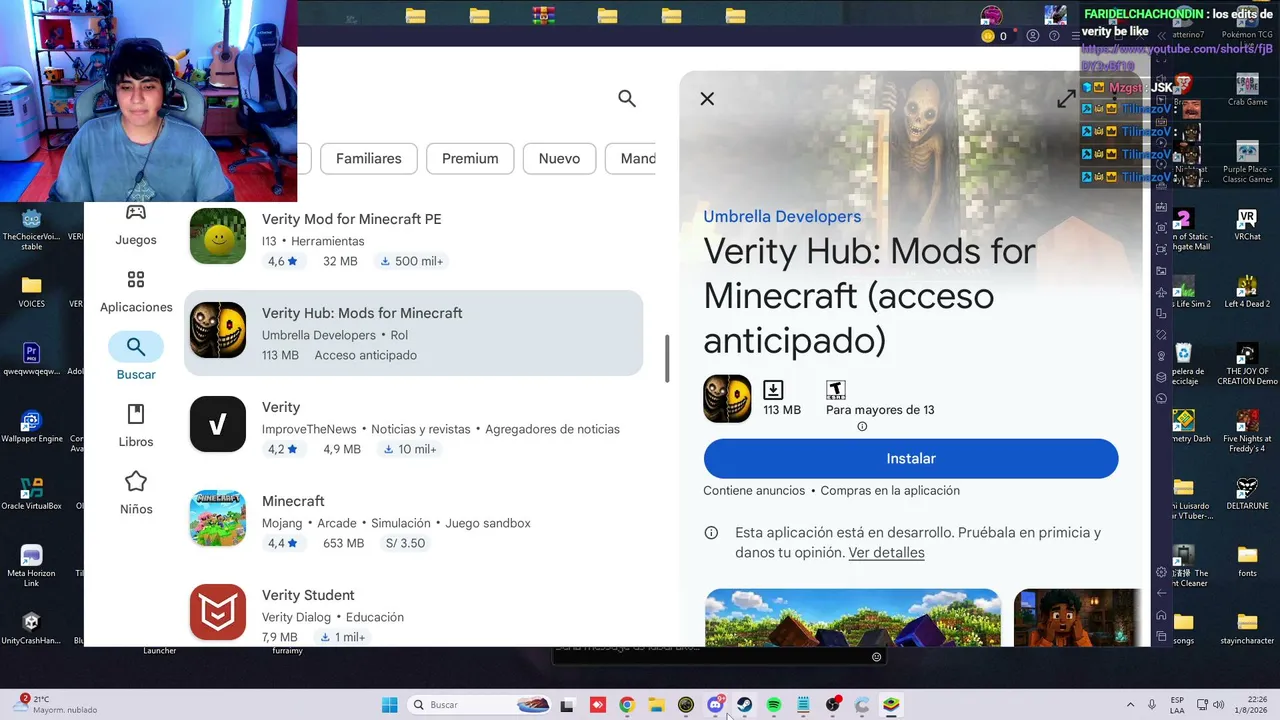Open the Niños section in sidebar
Image resolution: width=1280 pixels, height=720 pixels.
point(136,494)
